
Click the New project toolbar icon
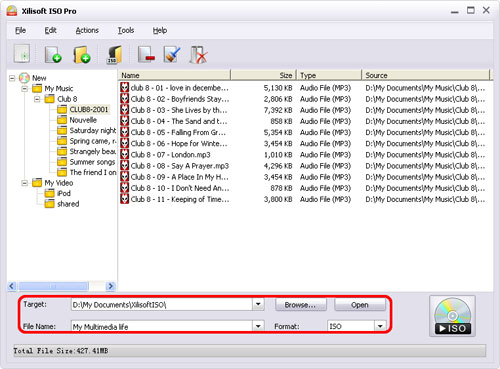click(x=22, y=54)
